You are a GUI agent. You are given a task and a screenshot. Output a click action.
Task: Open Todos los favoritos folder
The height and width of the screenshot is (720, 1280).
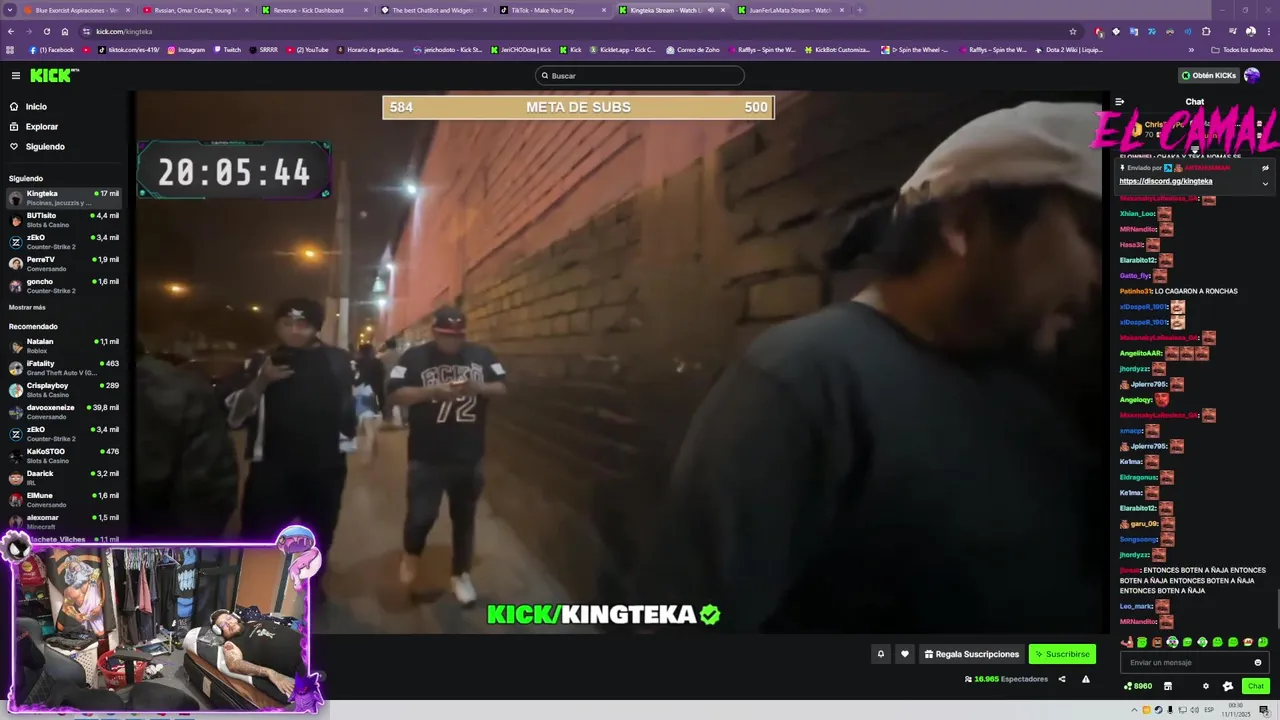(x=1242, y=50)
